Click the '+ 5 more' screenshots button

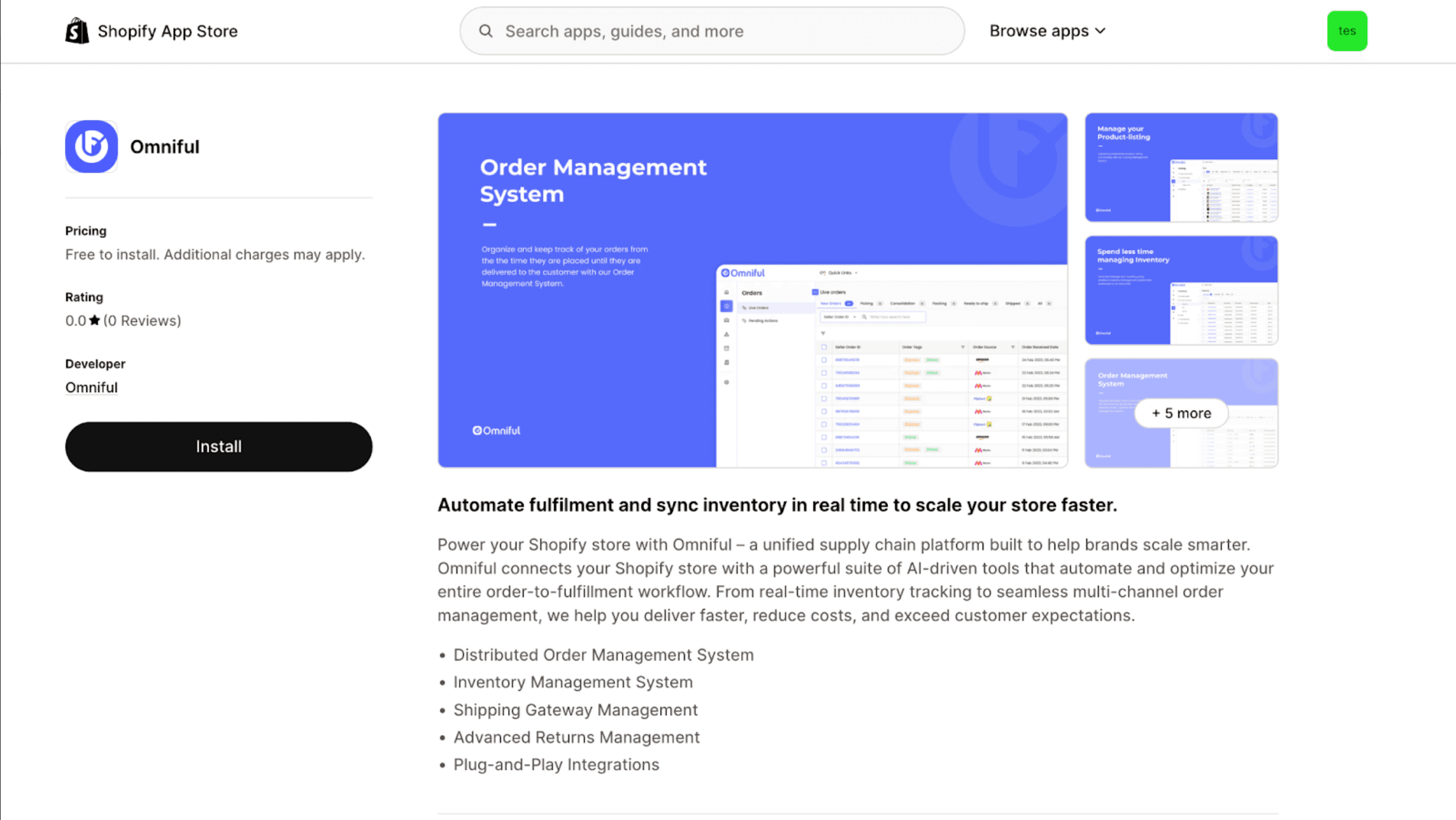coord(1180,413)
